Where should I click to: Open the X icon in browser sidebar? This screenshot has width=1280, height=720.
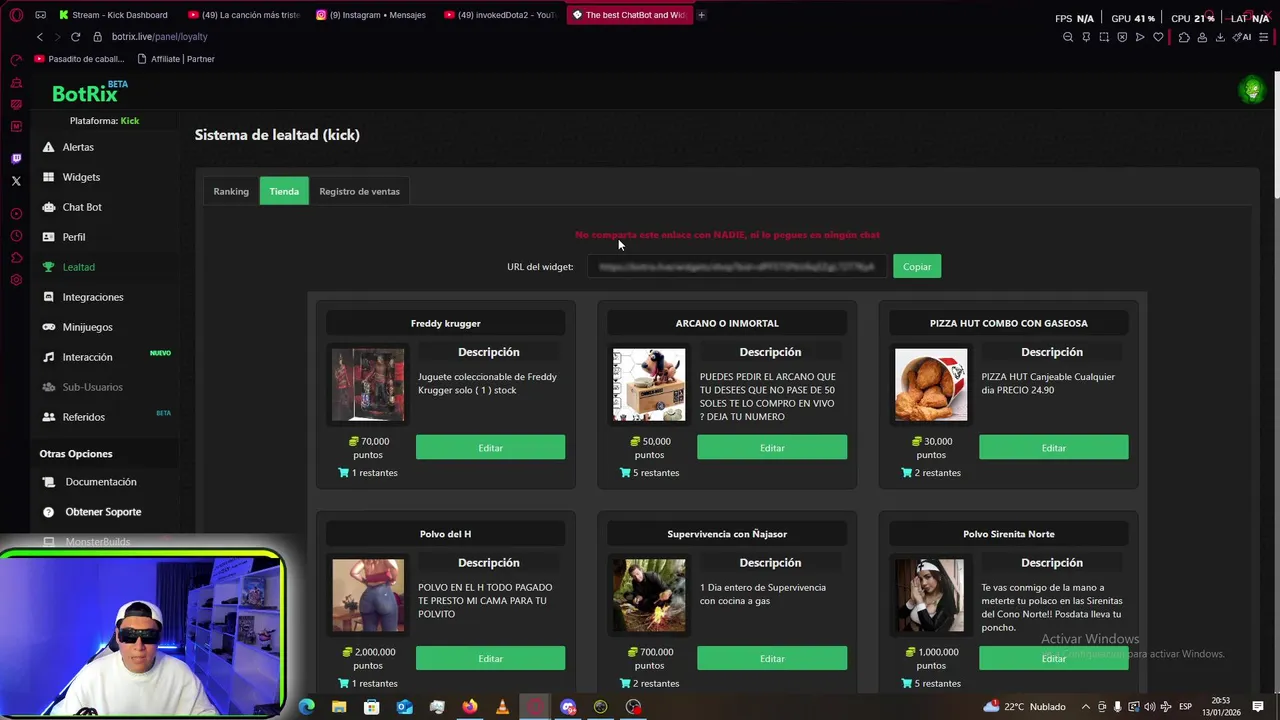click(16, 181)
